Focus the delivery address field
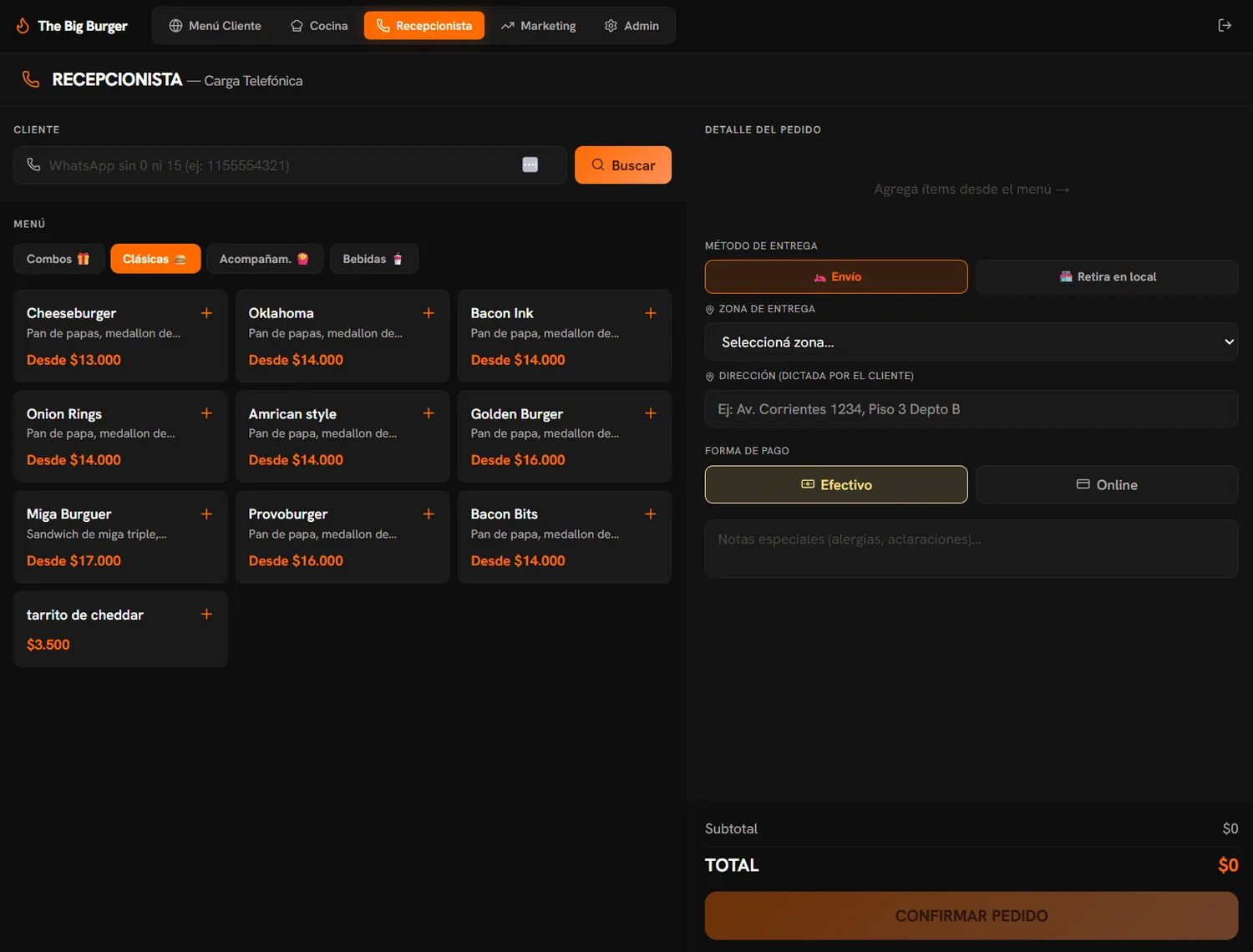The width and height of the screenshot is (1253, 952). (x=971, y=409)
